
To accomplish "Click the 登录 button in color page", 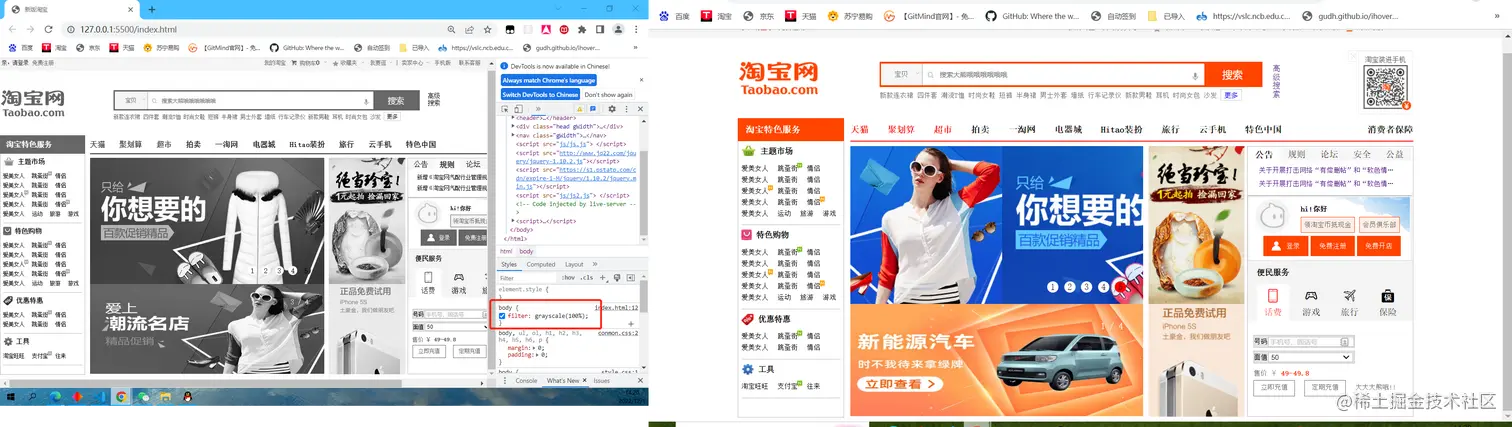I will [1285, 246].
